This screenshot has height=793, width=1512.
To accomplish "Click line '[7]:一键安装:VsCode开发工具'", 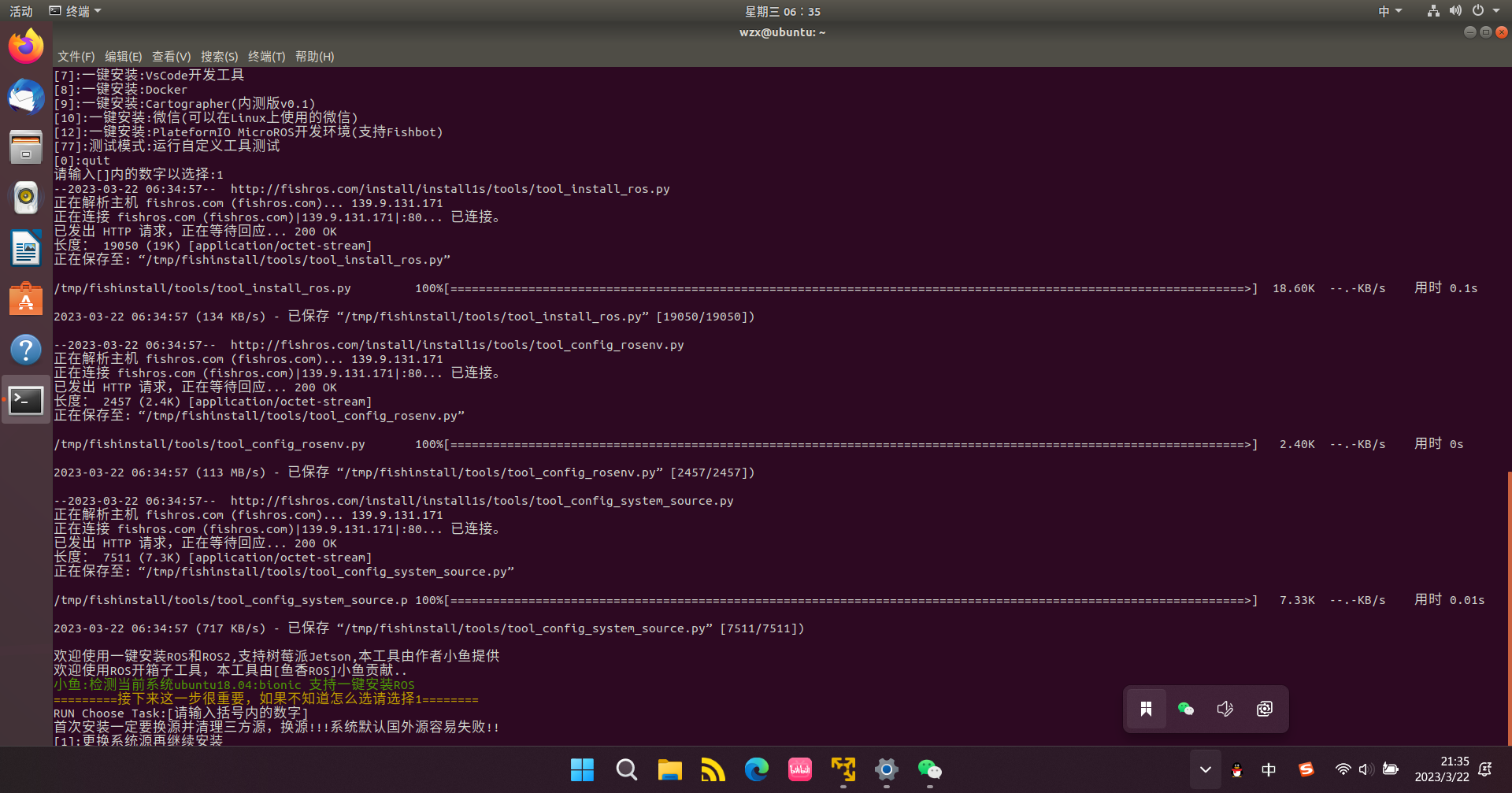I will pos(149,76).
